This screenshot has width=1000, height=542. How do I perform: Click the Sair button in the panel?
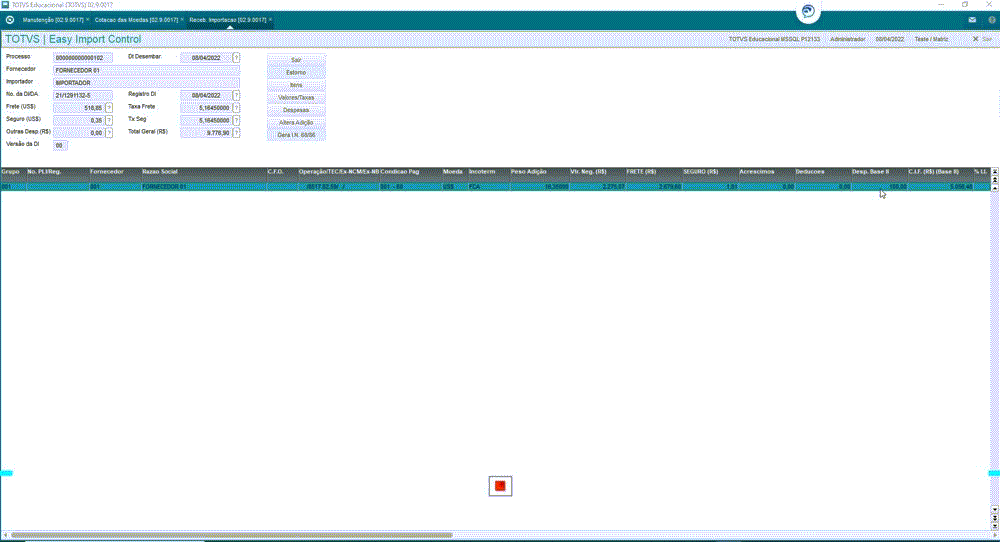[x=296, y=60]
